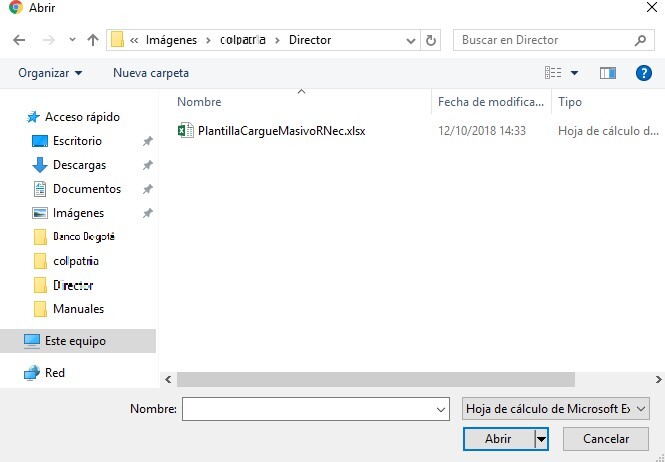Viewport: 665px width, 462px height.
Task: Click the change view icon
Action: pos(553,73)
